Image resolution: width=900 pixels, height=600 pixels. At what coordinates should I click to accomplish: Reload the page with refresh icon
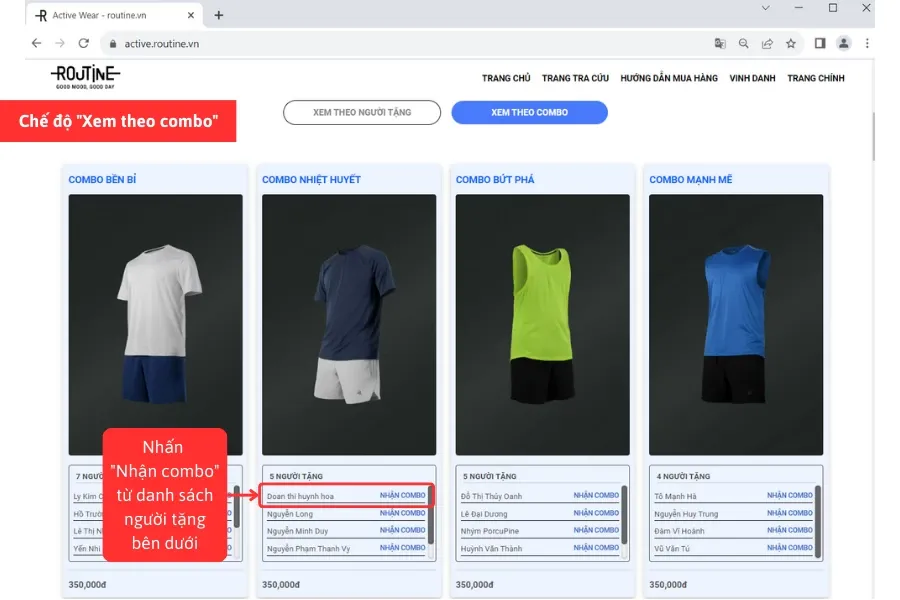pos(84,44)
